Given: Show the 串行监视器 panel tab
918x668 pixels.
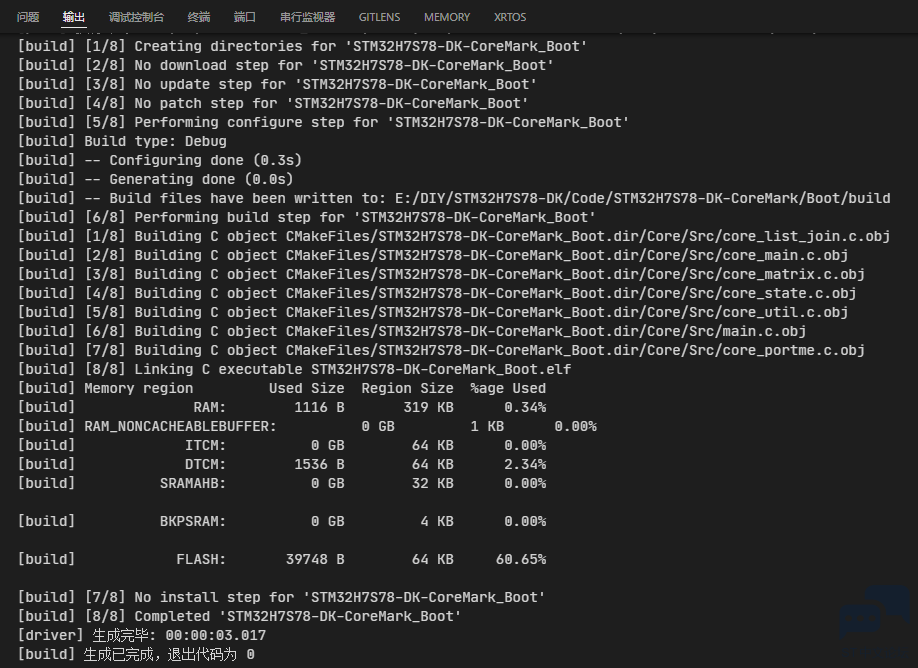Looking at the screenshot, I should pos(307,17).
